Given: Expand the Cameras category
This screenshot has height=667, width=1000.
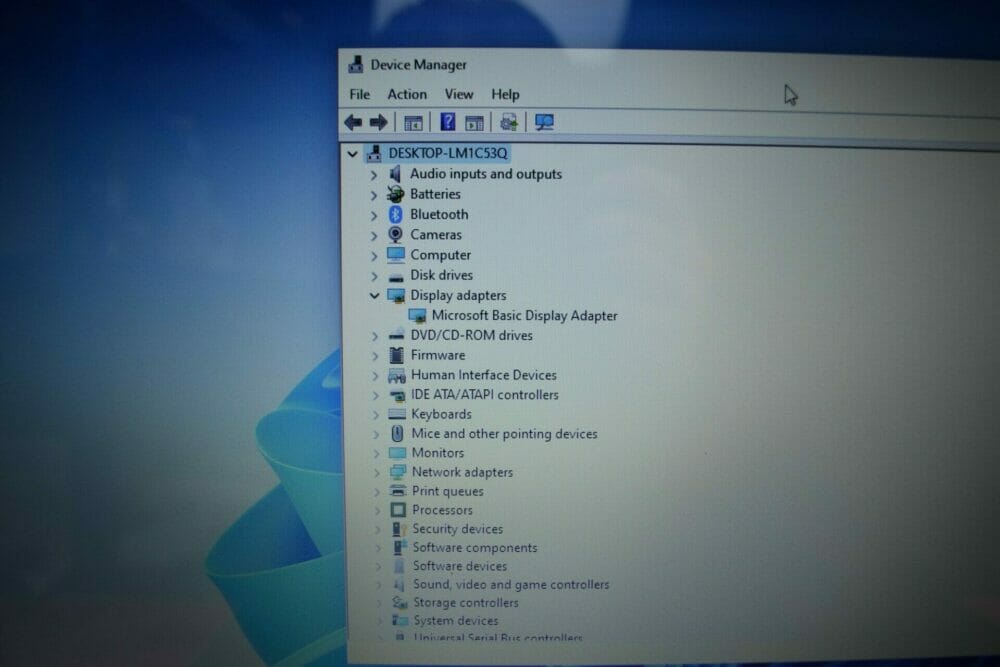Looking at the screenshot, I should coord(374,236).
